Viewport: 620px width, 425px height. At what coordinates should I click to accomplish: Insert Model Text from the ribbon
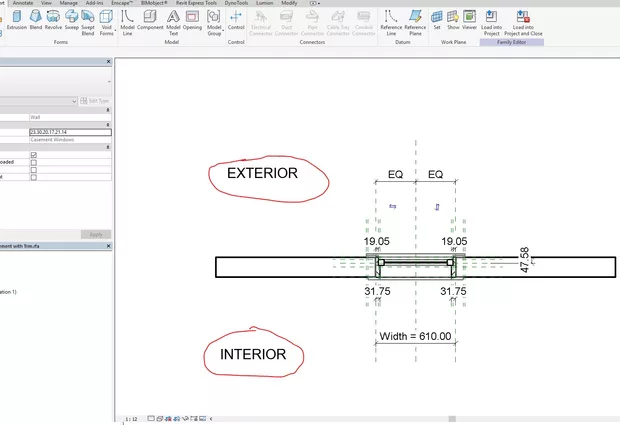pyautogui.click(x=172, y=20)
